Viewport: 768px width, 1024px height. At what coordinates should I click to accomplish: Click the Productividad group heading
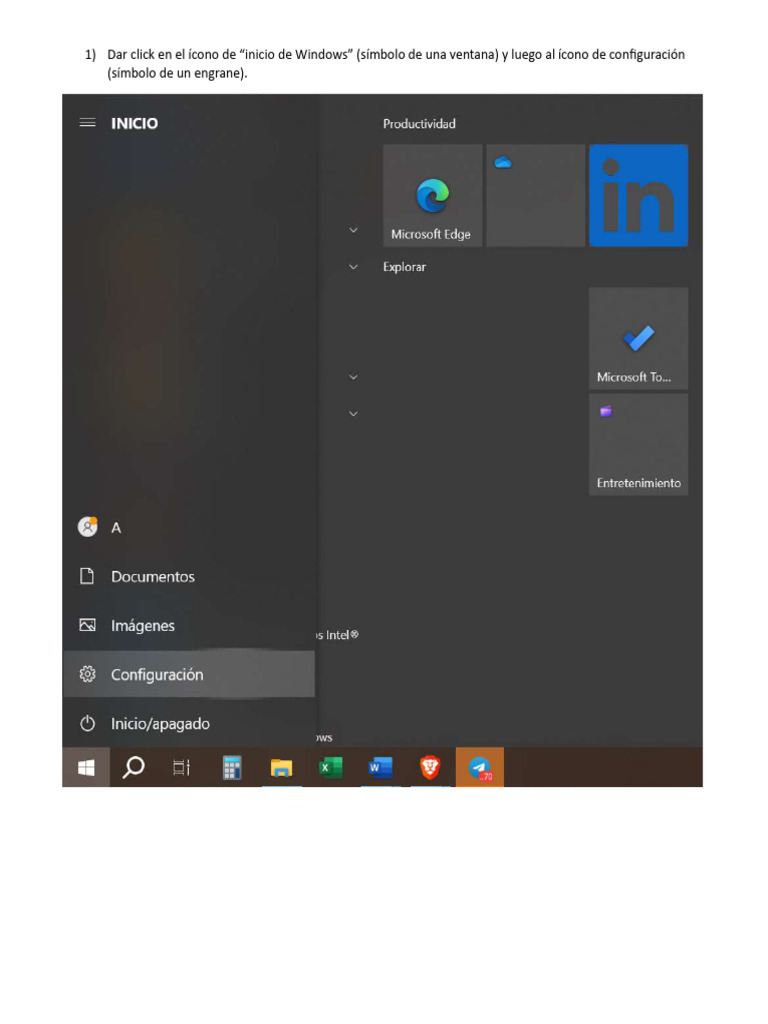click(419, 123)
